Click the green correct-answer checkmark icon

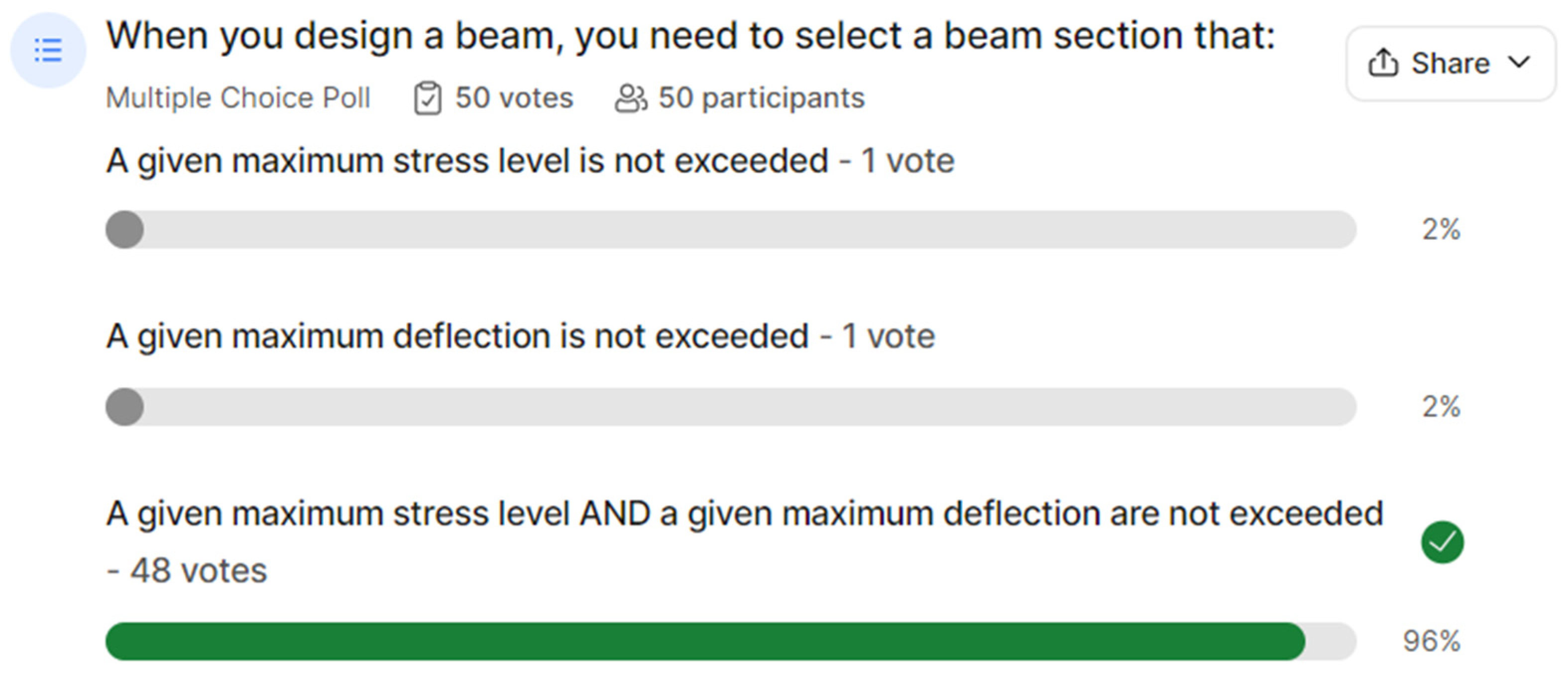[1442, 542]
